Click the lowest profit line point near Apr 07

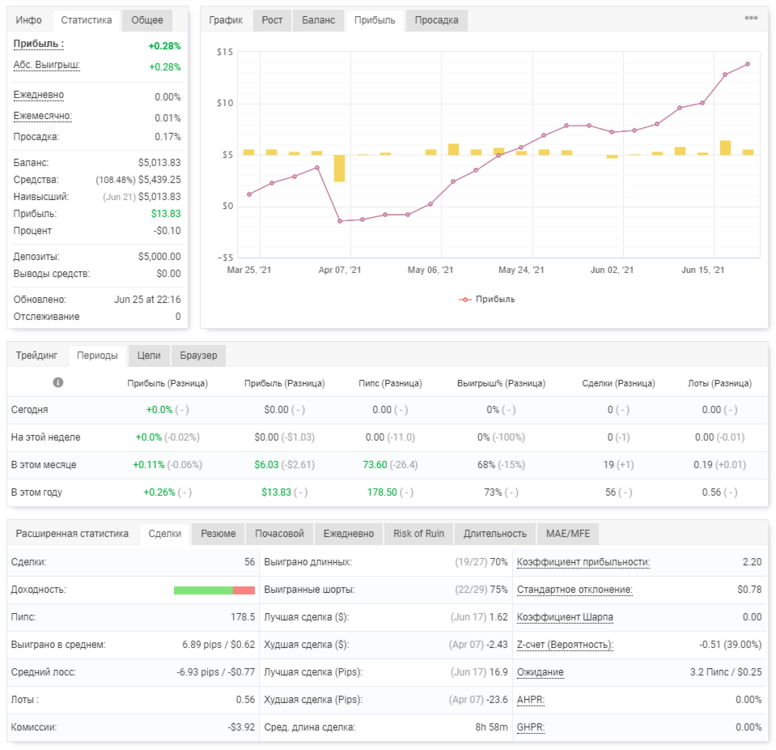[340, 221]
